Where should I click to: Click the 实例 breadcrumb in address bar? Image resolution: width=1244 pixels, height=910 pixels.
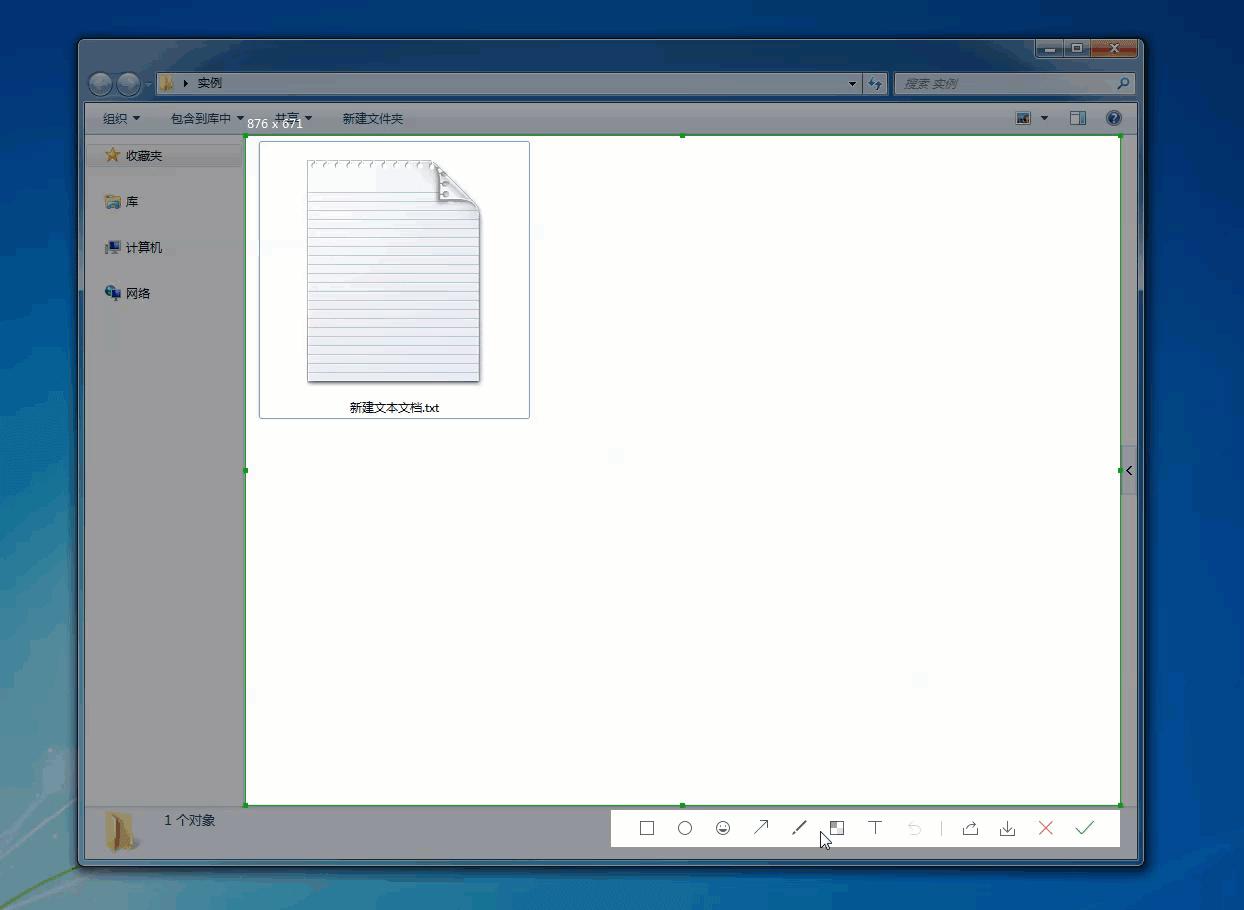pyautogui.click(x=209, y=83)
